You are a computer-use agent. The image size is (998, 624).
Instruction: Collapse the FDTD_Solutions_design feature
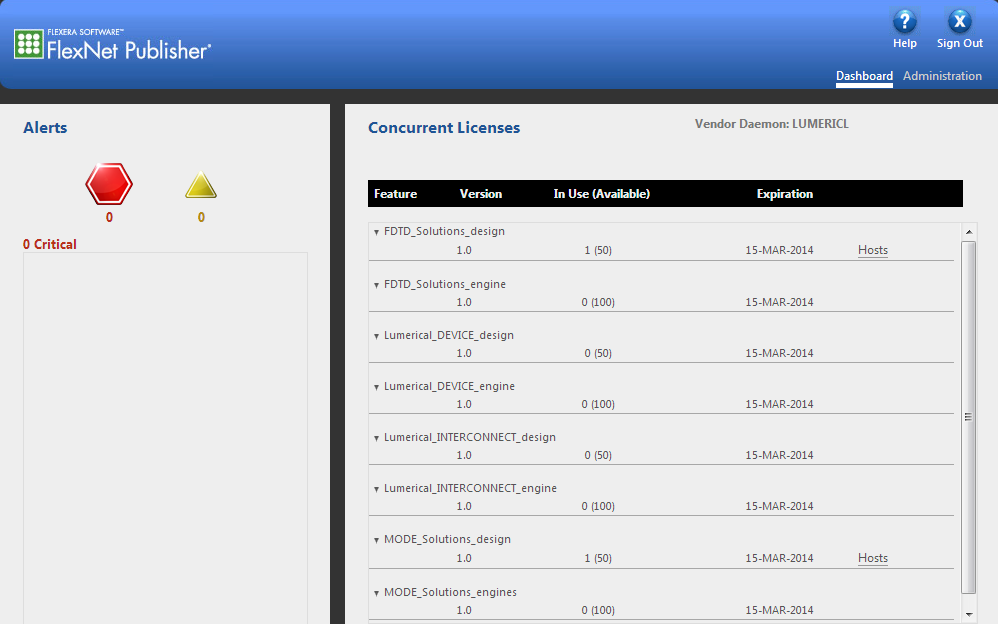(x=376, y=232)
